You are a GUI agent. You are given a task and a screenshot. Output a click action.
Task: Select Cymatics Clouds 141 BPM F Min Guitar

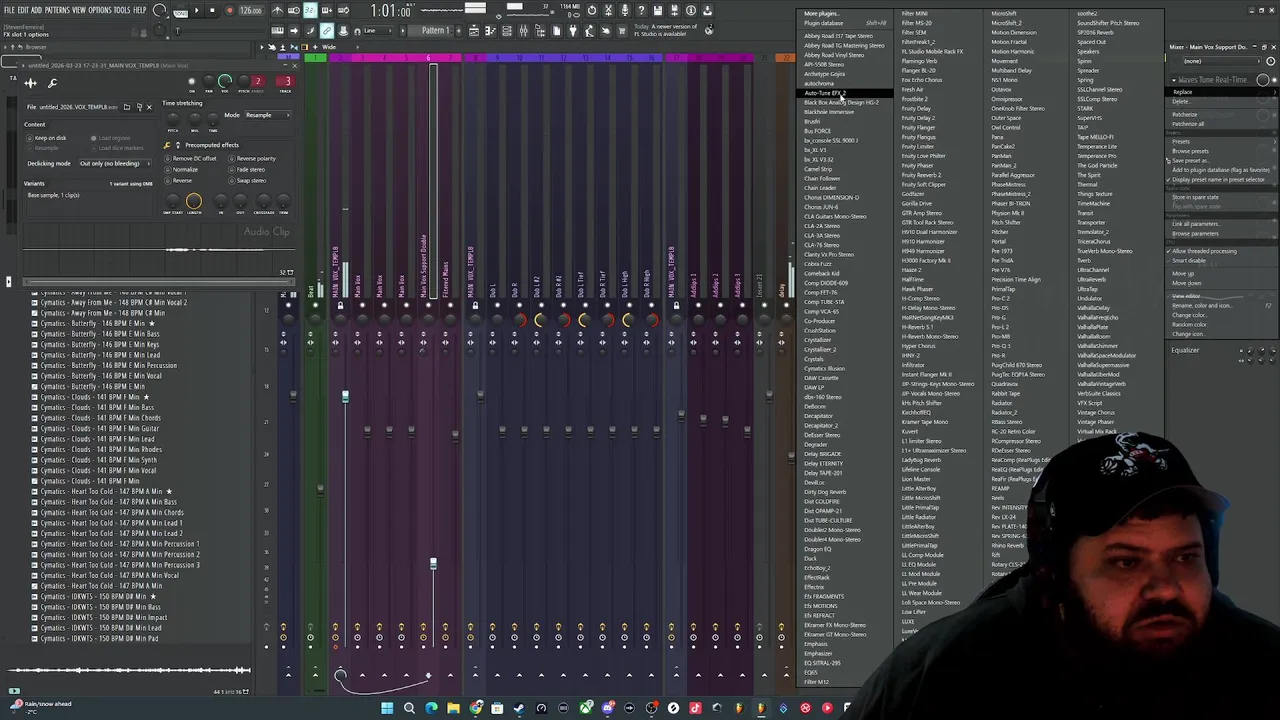[x=99, y=428]
